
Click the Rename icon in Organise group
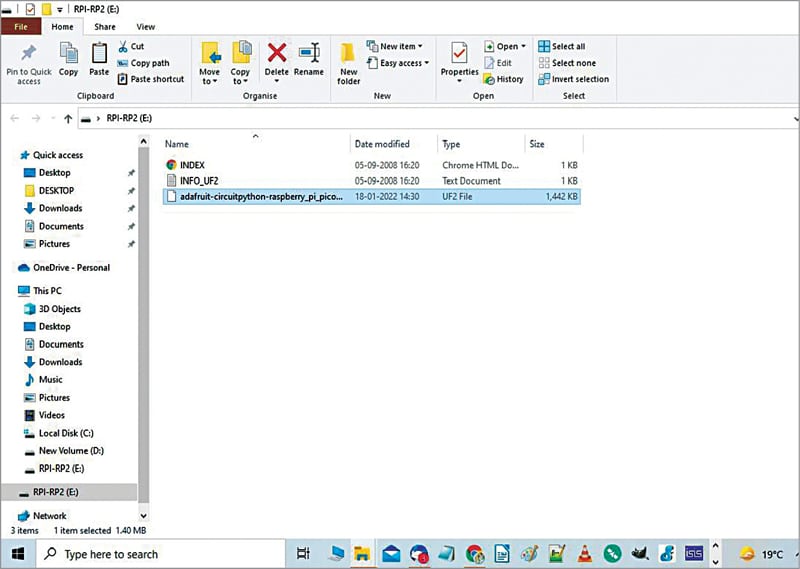click(308, 53)
